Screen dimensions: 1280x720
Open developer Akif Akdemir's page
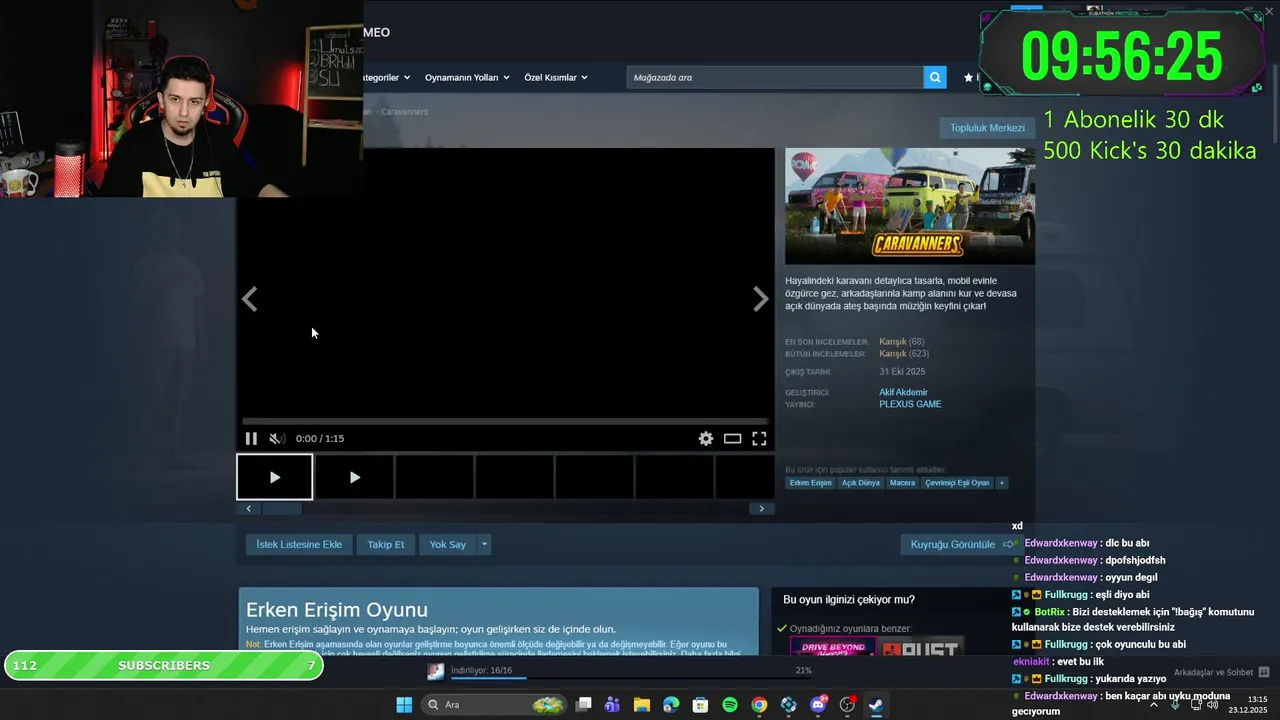pos(903,392)
